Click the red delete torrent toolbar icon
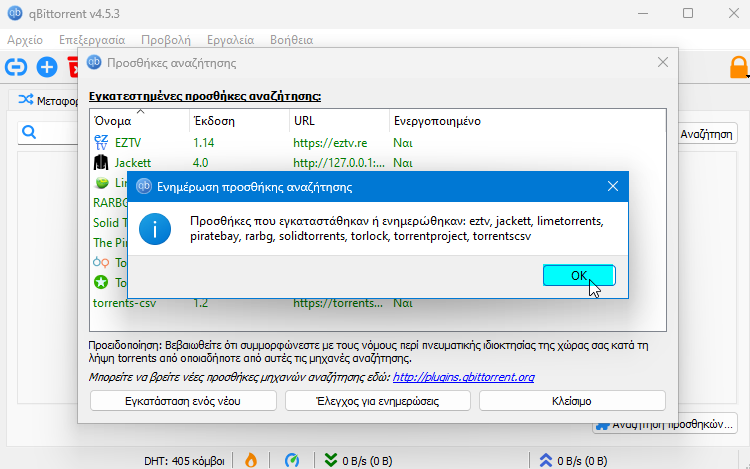This screenshot has height=469, width=750. (72, 67)
